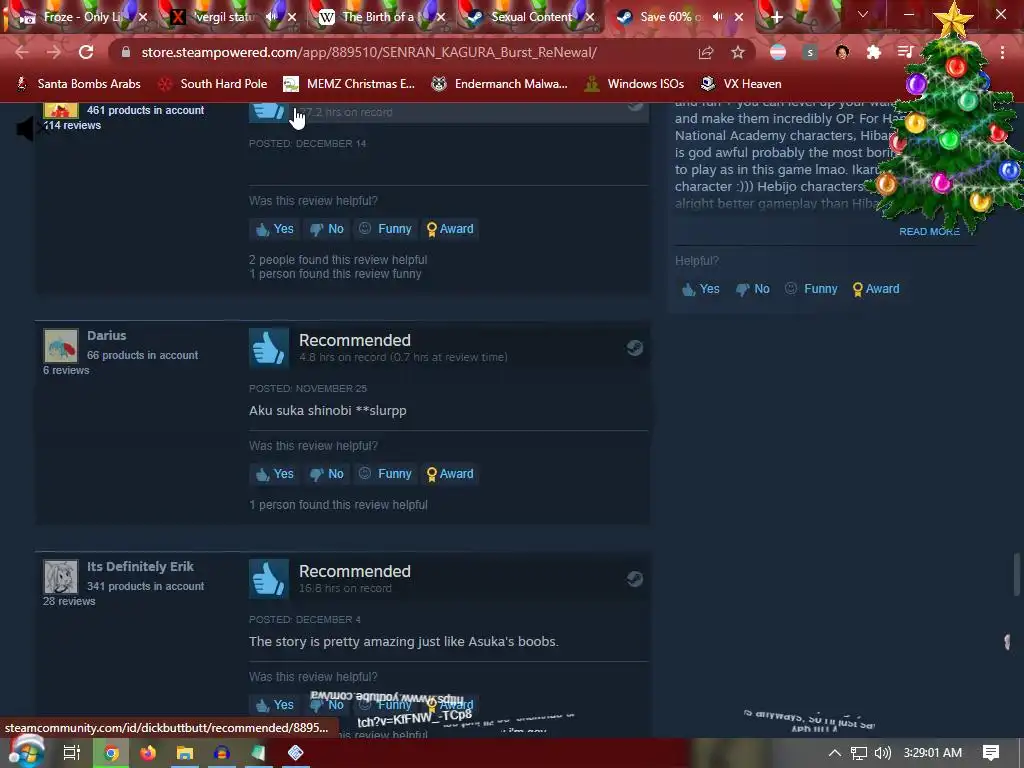1024x768 pixels.
Task: Mark Darius's review as Funny
Action: (x=385, y=473)
